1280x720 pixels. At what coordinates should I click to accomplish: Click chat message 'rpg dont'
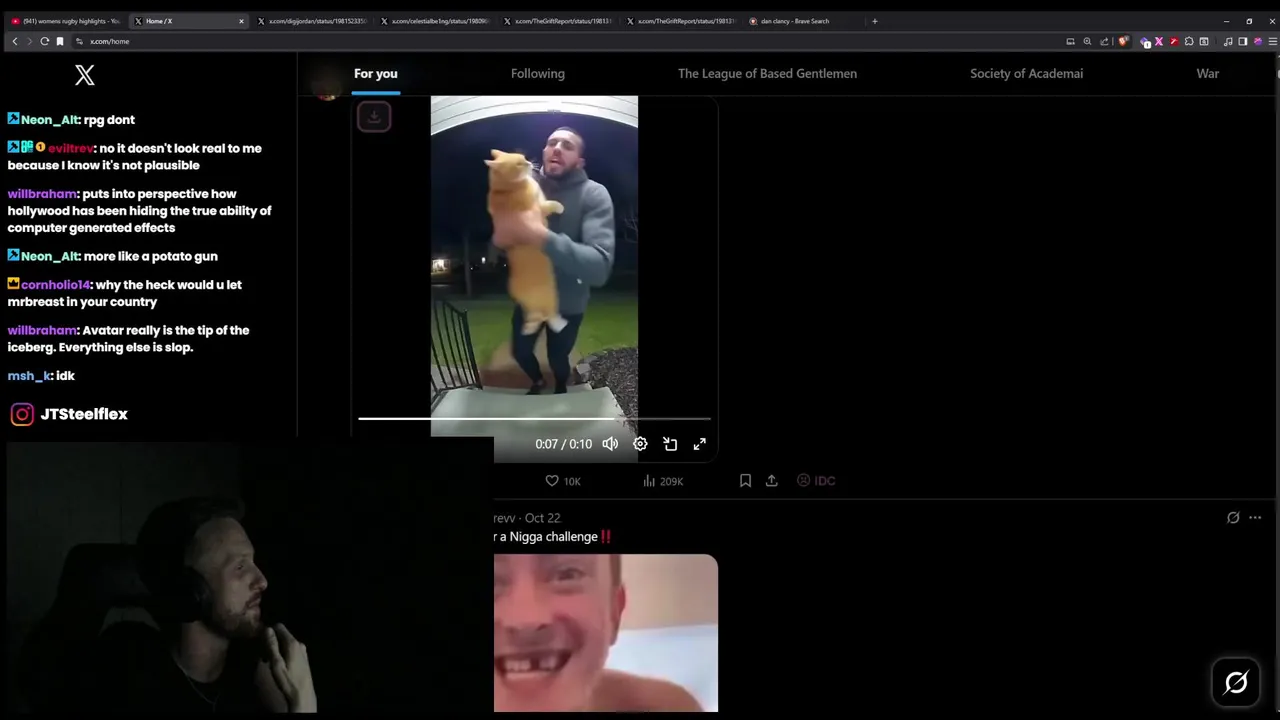pyautogui.click(x=109, y=120)
